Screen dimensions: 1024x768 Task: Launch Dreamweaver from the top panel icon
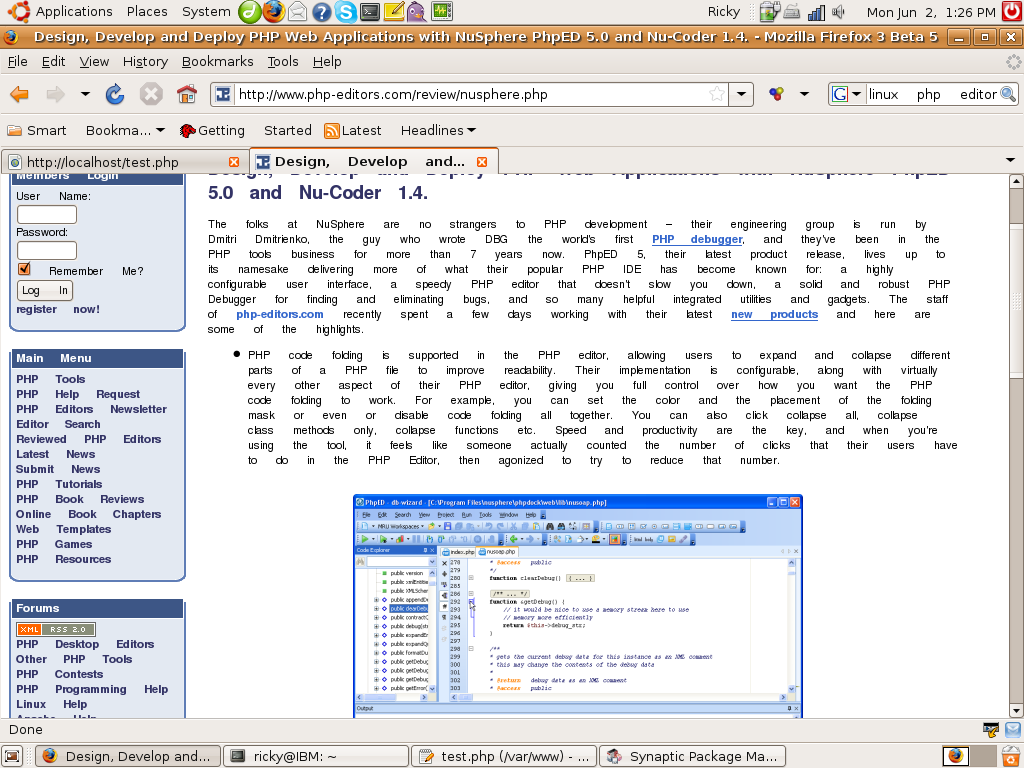tap(249, 12)
